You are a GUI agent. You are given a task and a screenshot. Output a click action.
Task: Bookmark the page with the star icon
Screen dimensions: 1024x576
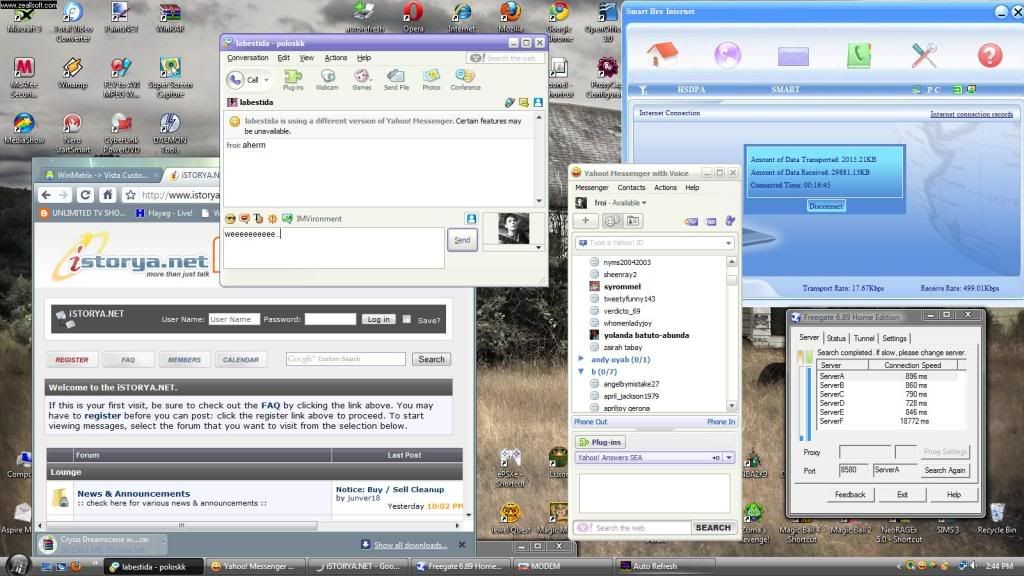point(131,195)
